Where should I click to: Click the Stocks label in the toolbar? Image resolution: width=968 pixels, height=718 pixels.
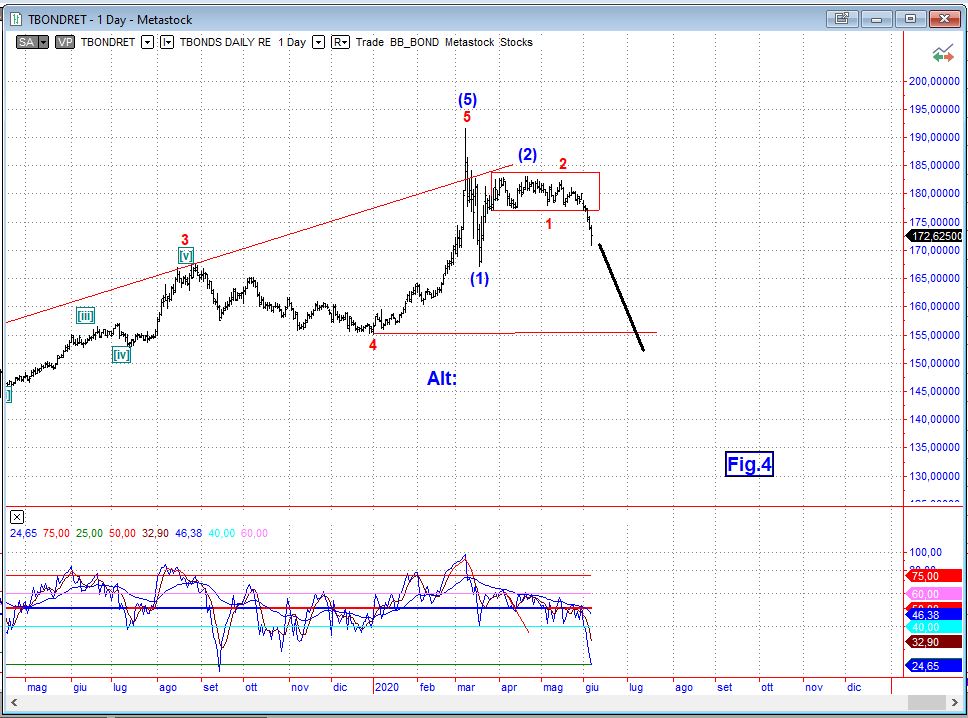(x=516, y=42)
